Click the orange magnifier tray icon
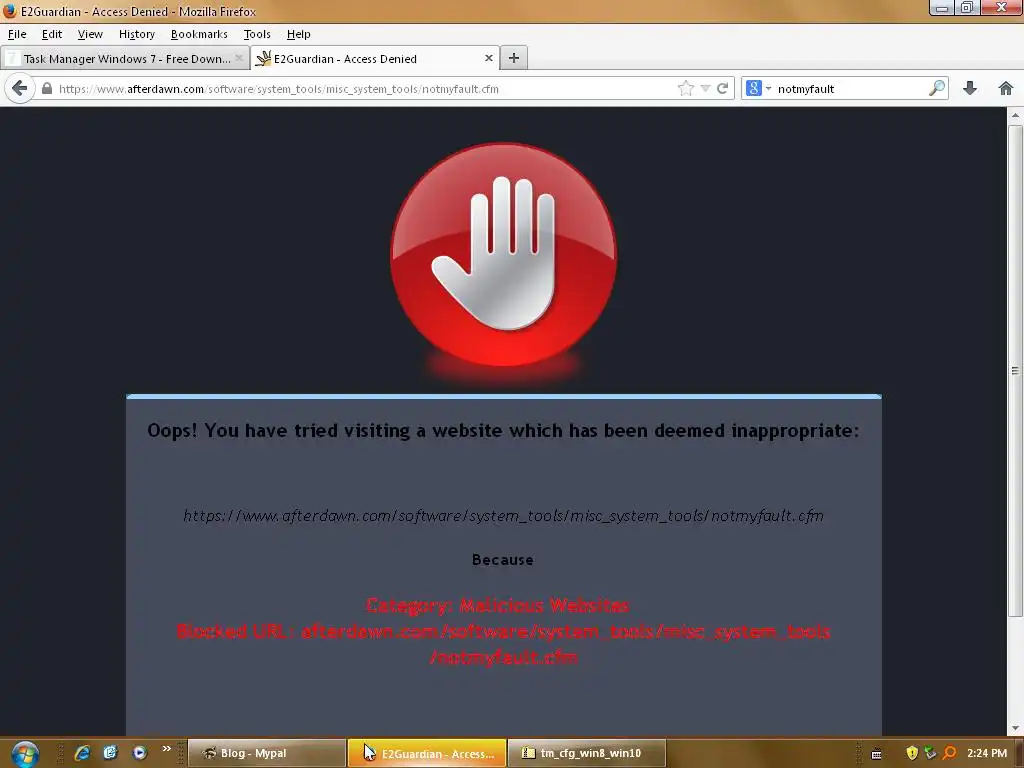 [950, 753]
